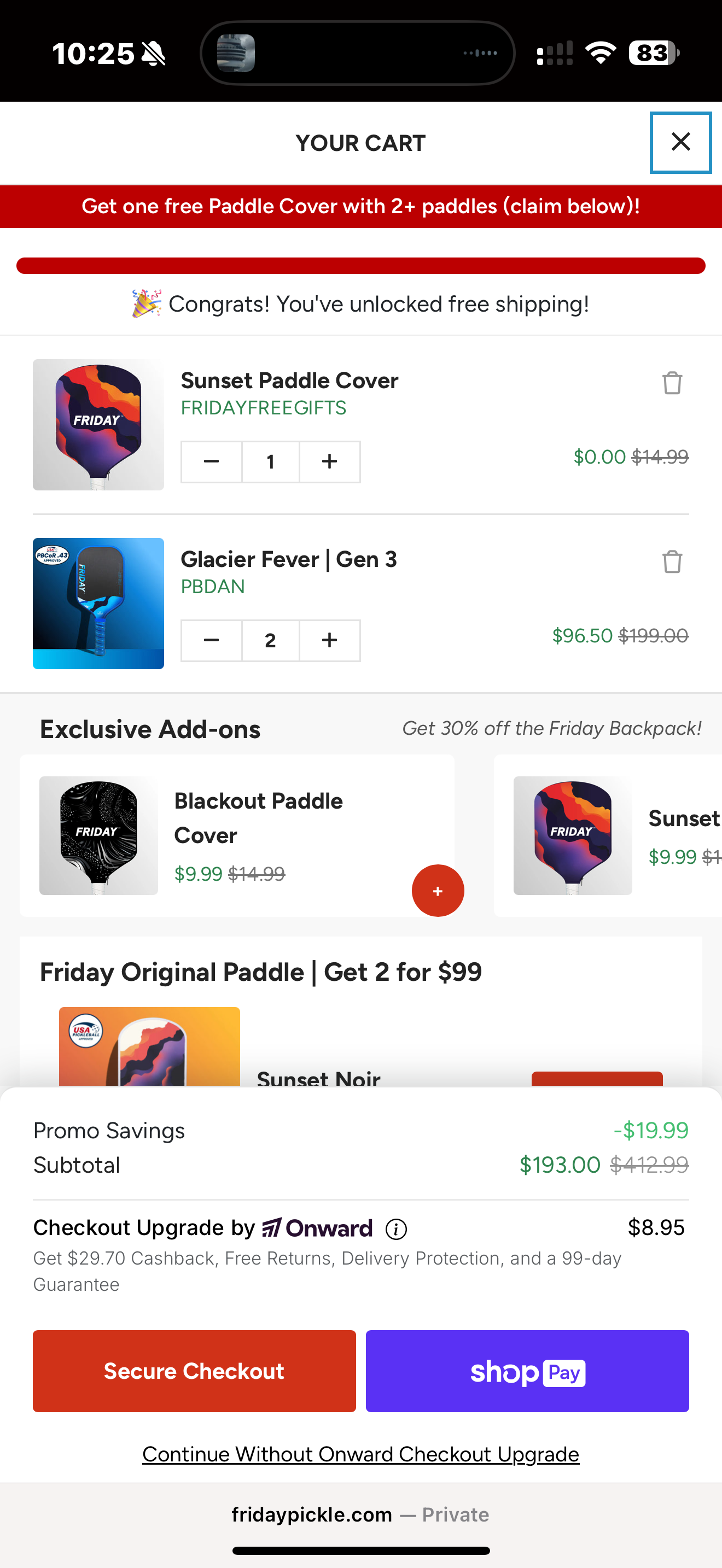Increase Glacier Fever quantity with plus icon
This screenshot has height=1568, width=722.
pyautogui.click(x=329, y=640)
